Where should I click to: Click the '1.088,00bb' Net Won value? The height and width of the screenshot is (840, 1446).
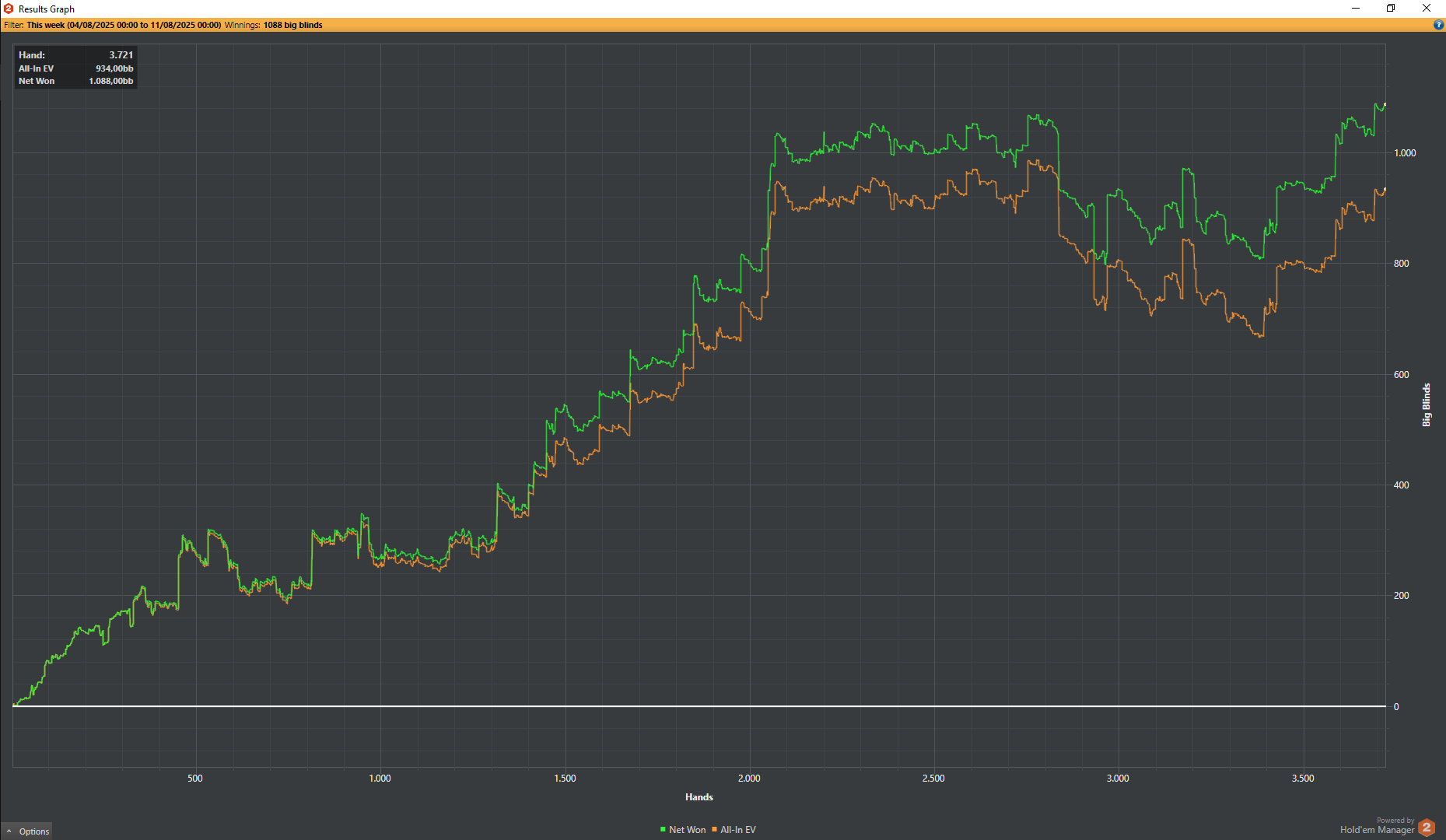[111, 81]
